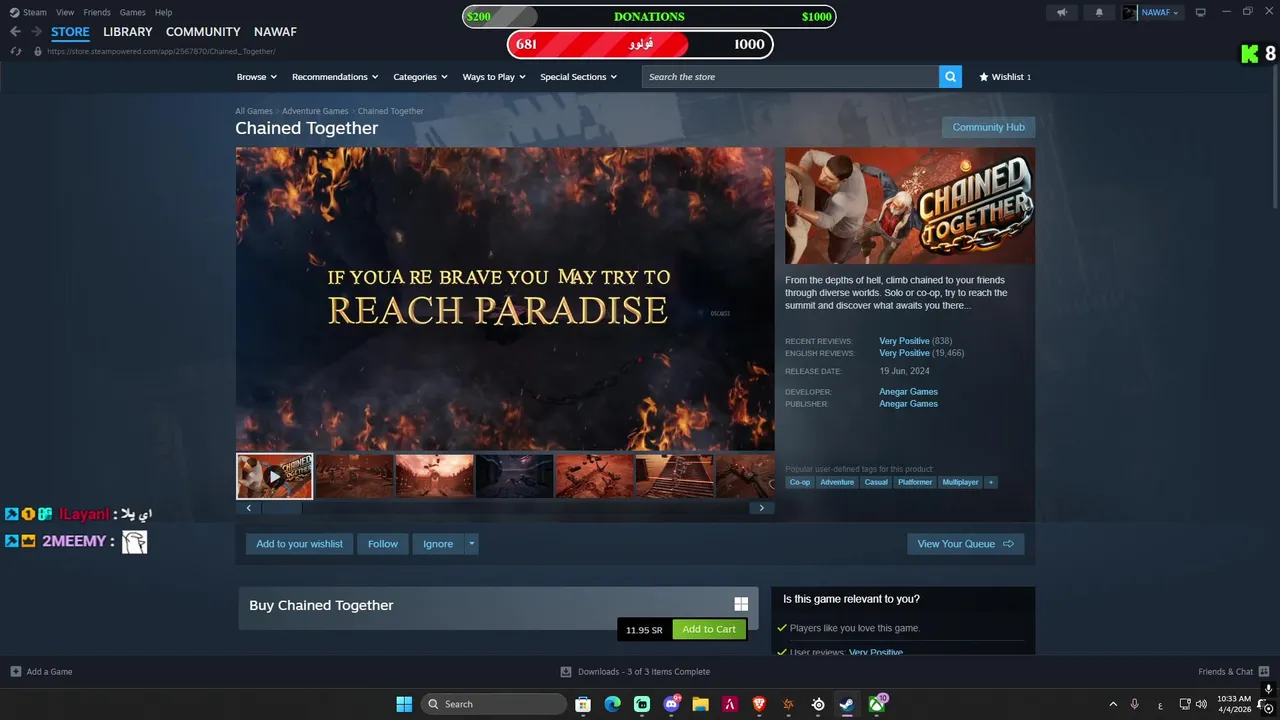Open Microsoft Store from taskbar

[583, 704]
